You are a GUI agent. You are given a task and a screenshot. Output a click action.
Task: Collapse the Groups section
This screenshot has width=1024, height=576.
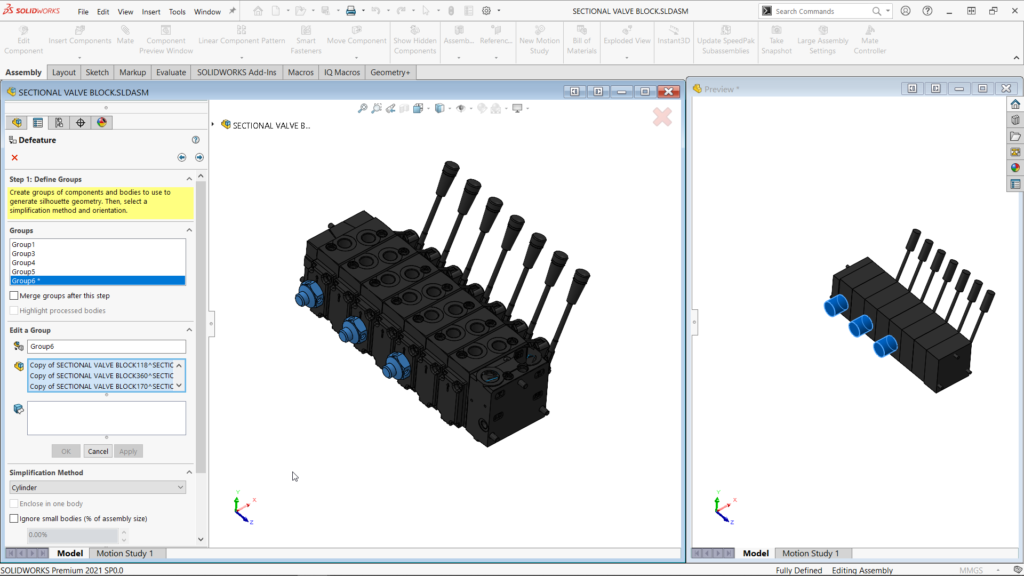pyautogui.click(x=189, y=231)
